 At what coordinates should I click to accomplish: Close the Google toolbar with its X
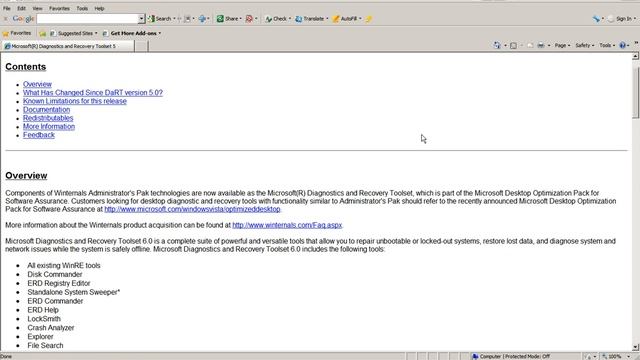pyautogui.click(x=5, y=19)
